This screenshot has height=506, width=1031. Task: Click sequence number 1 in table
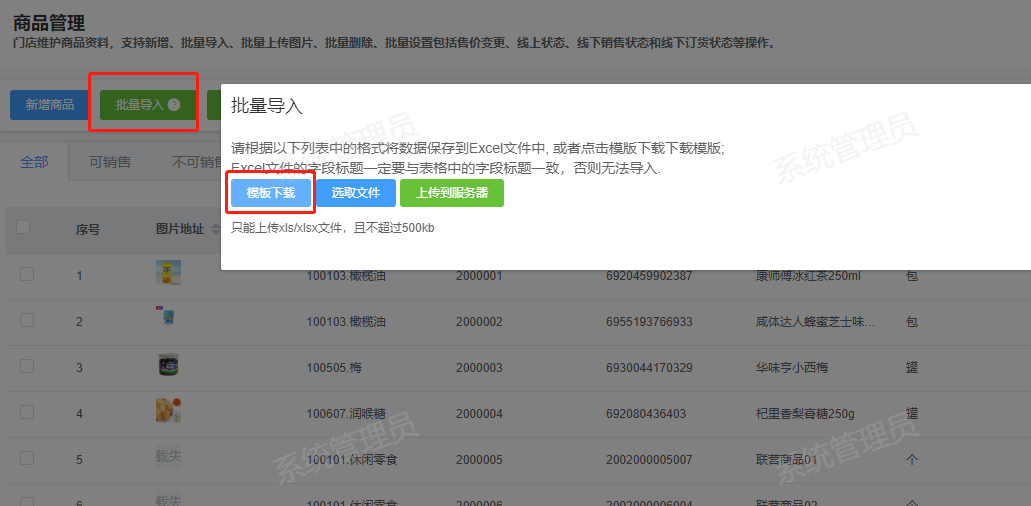80,276
